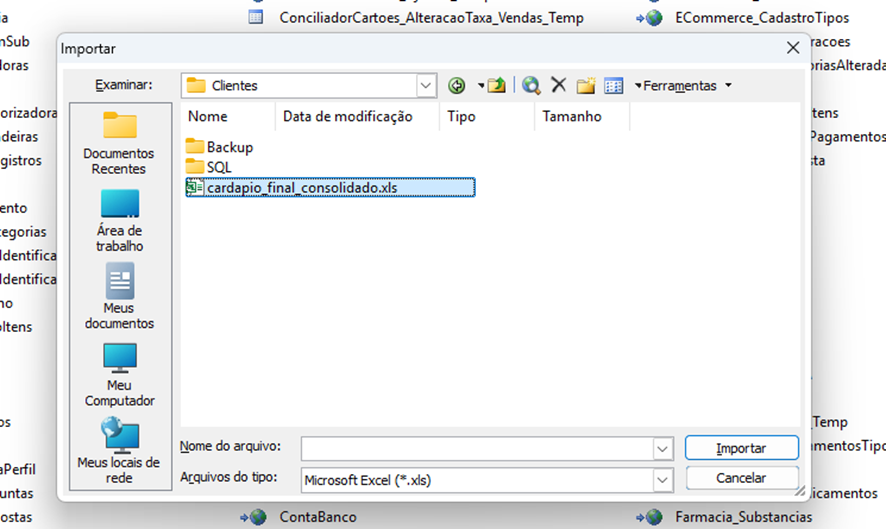
Task: Select Meu Computador in the sidebar
Action: coord(119,374)
